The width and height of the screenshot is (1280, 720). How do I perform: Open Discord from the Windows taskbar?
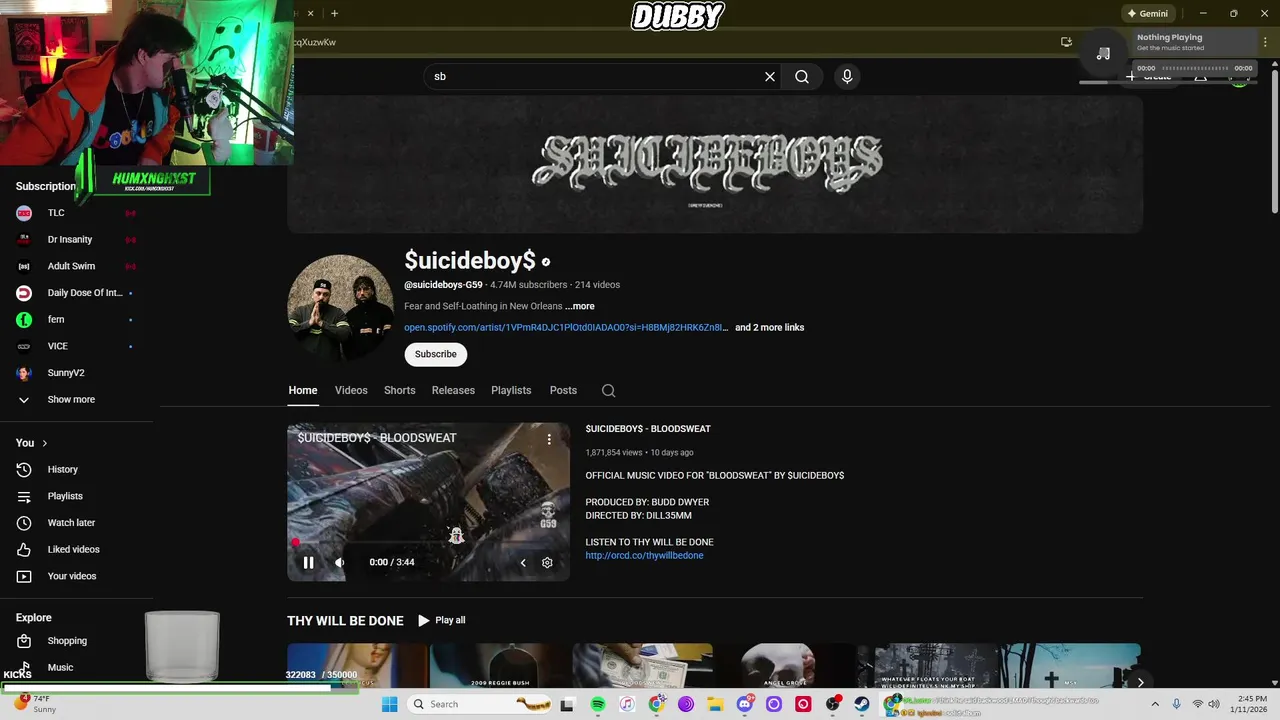[x=744, y=704]
